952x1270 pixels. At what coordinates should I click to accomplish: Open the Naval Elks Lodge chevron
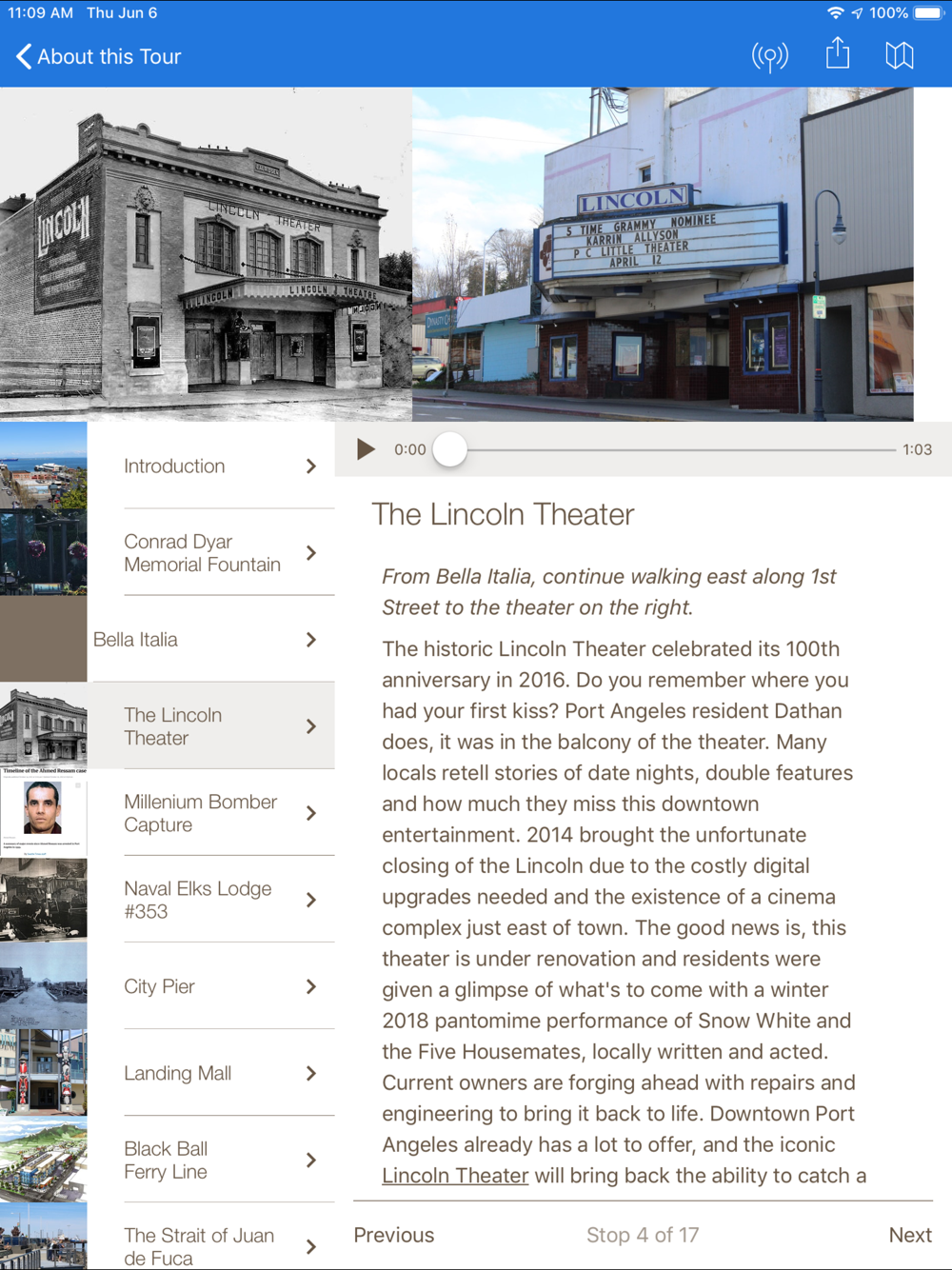point(311,900)
